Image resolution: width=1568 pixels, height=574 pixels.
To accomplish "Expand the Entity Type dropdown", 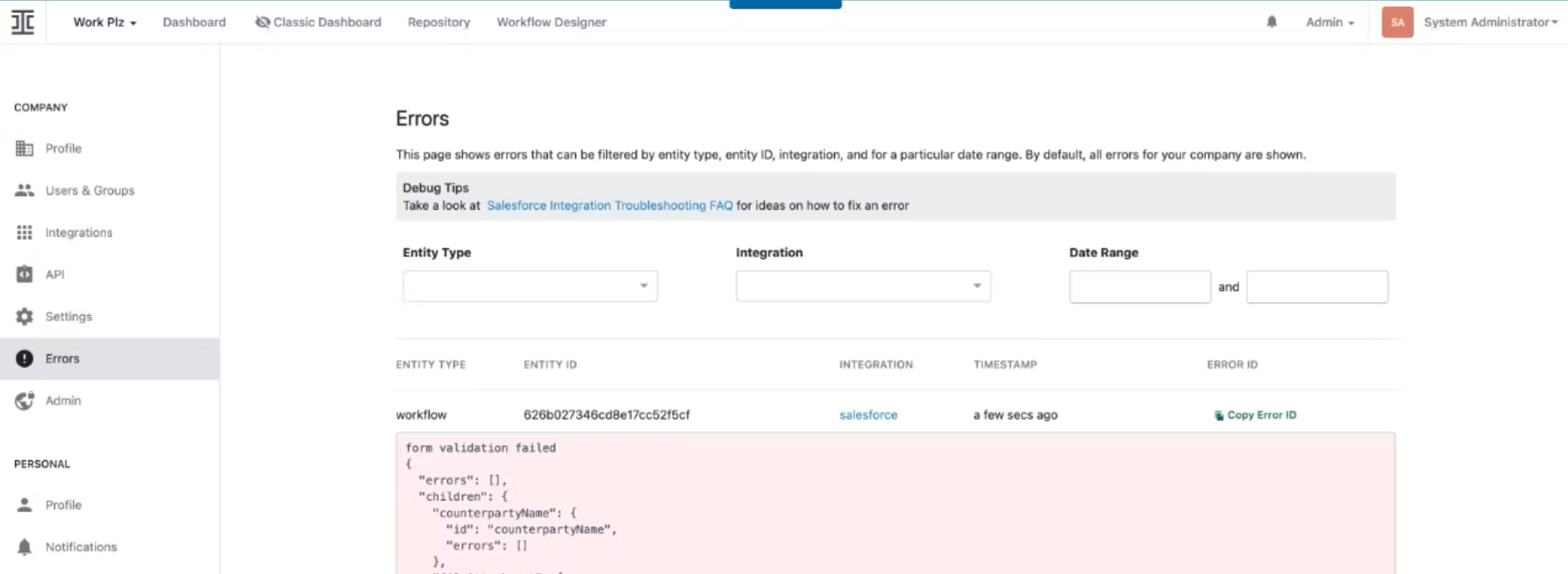I will [530, 286].
